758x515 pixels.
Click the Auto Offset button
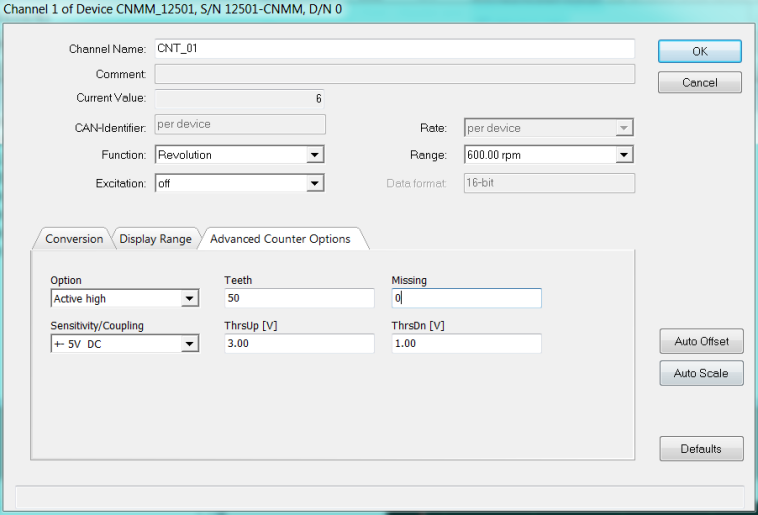(701, 341)
